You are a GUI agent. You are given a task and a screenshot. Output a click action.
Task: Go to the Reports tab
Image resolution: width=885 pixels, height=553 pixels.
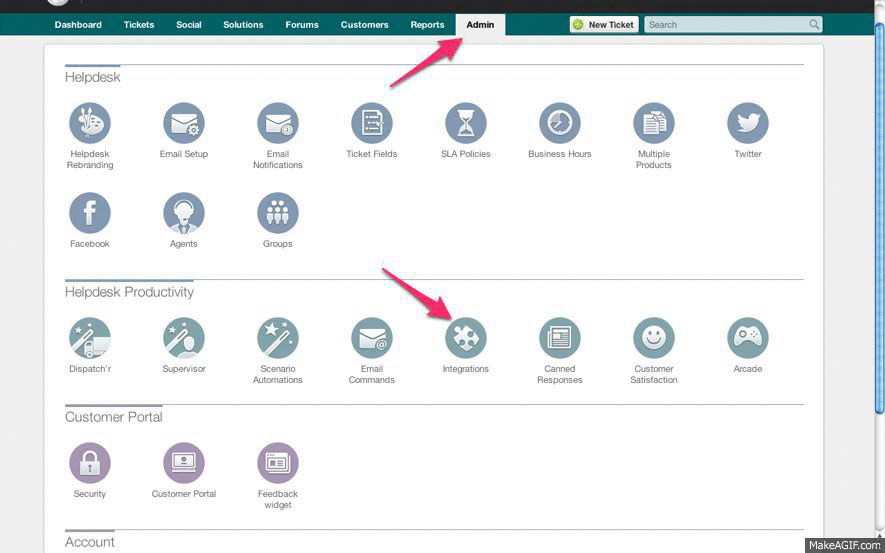click(x=427, y=25)
